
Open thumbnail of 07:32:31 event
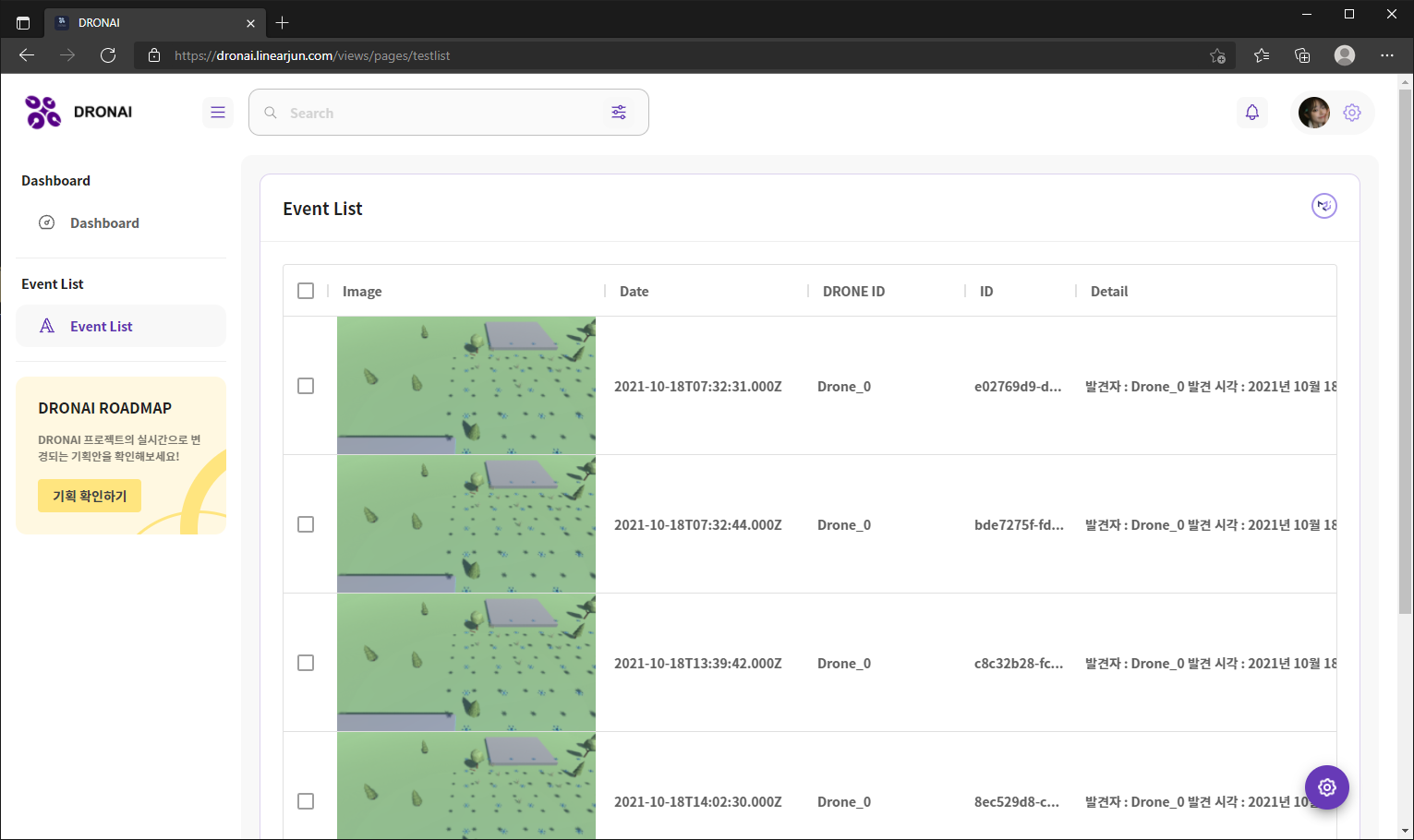pos(466,385)
